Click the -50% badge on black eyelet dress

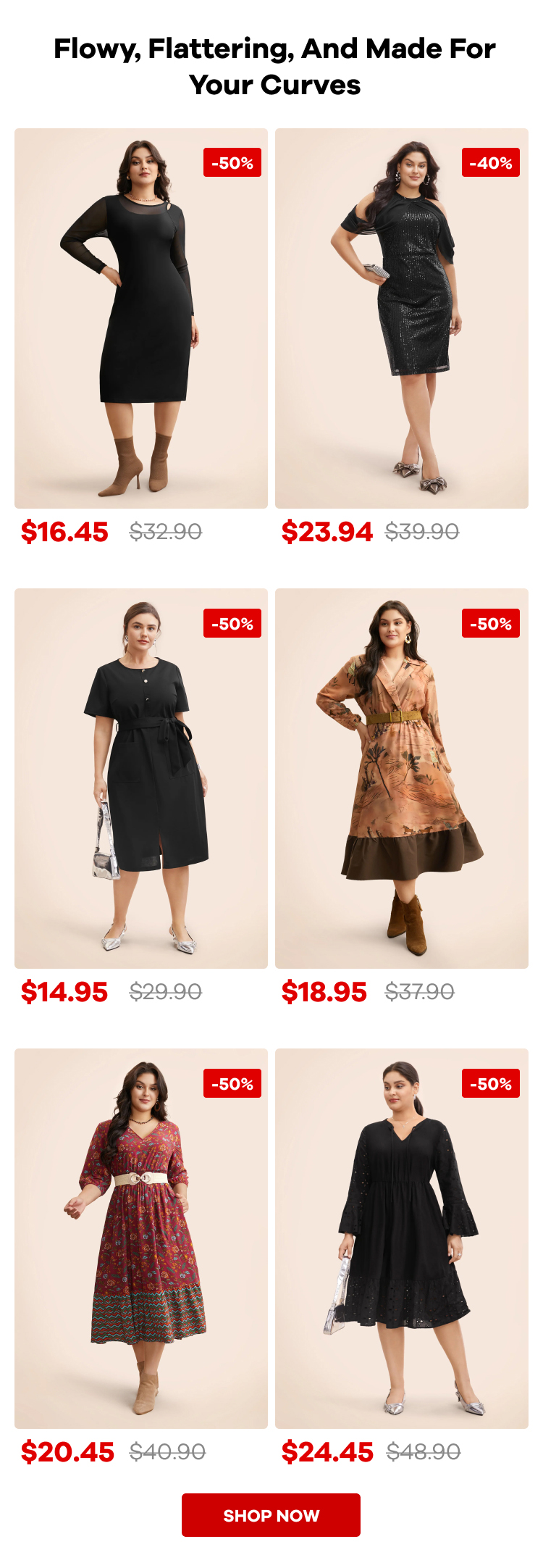click(491, 1083)
